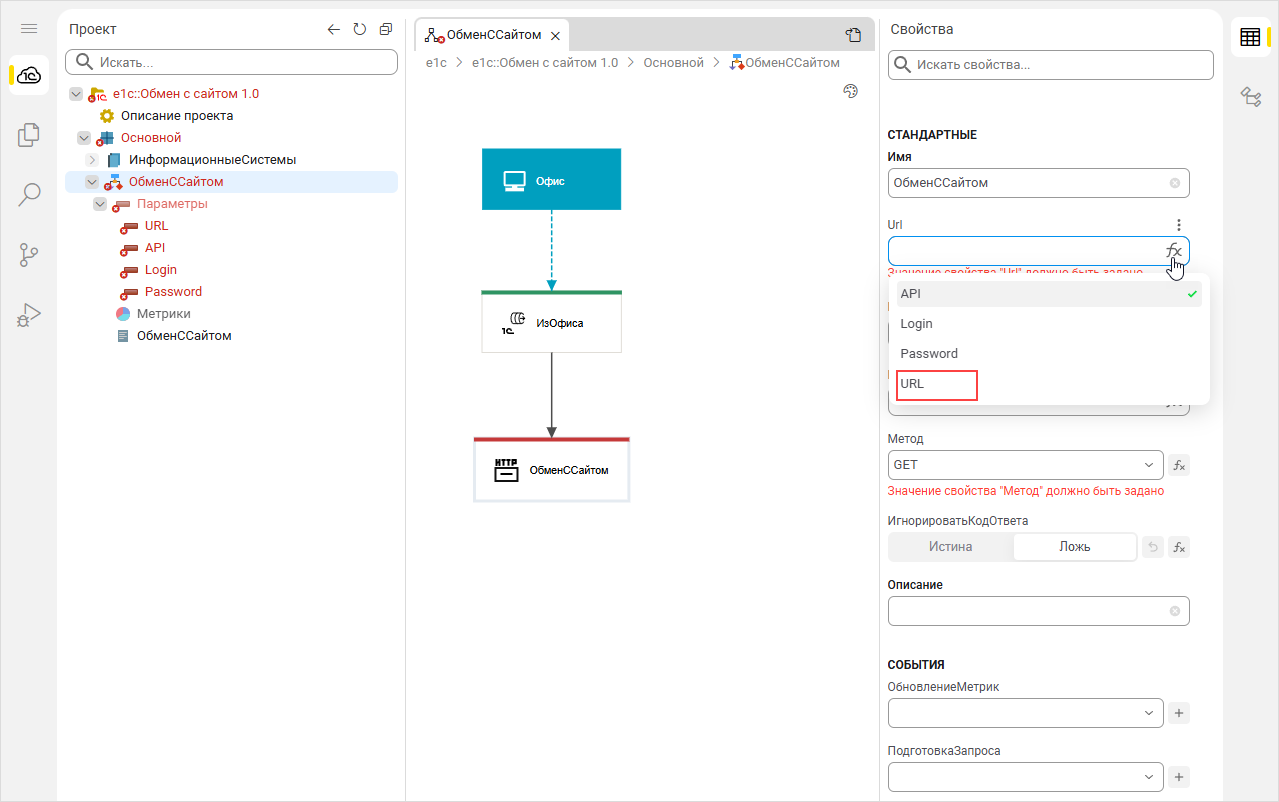Open the search panel from the sidebar

(x=29, y=194)
